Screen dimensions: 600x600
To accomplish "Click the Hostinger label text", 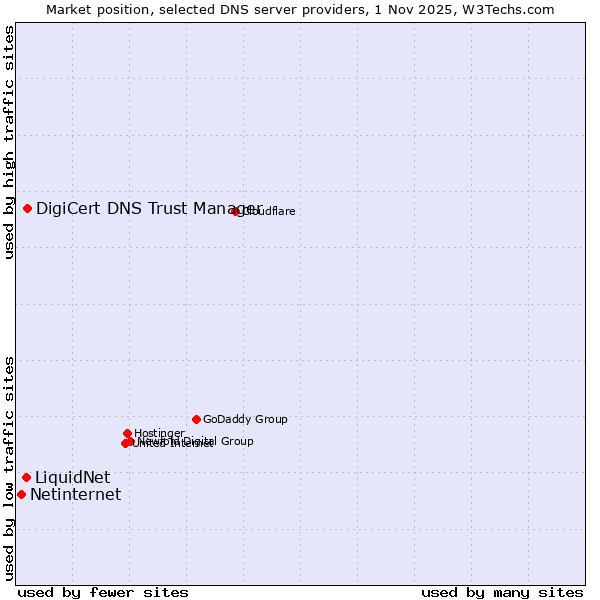I will click(160, 433).
